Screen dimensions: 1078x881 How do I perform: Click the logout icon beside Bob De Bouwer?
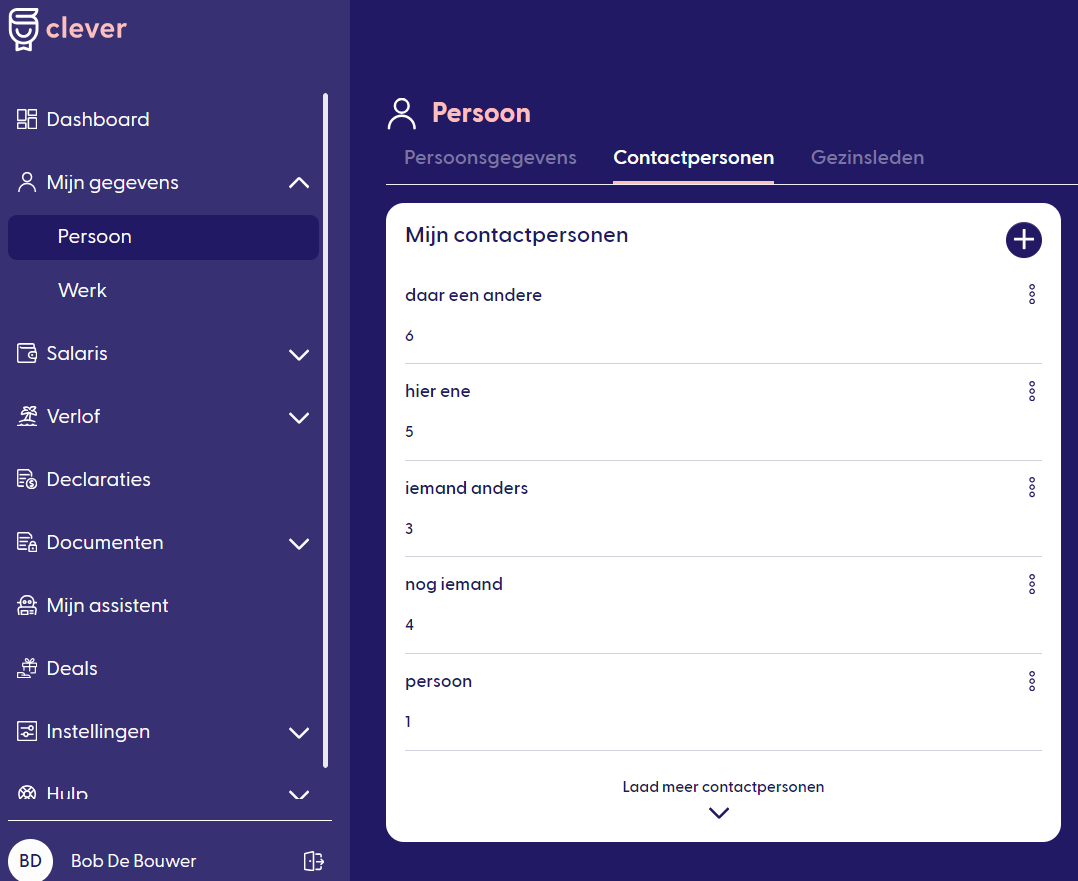[x=313, y=861]
